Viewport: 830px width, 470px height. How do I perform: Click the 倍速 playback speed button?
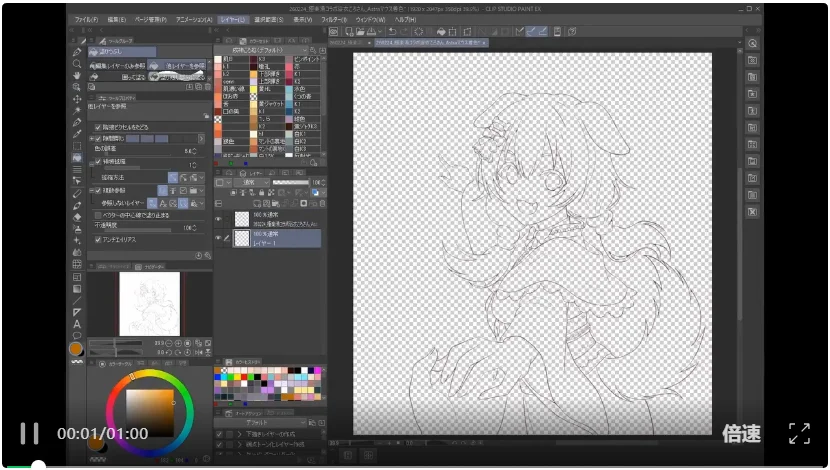[742, 434]
